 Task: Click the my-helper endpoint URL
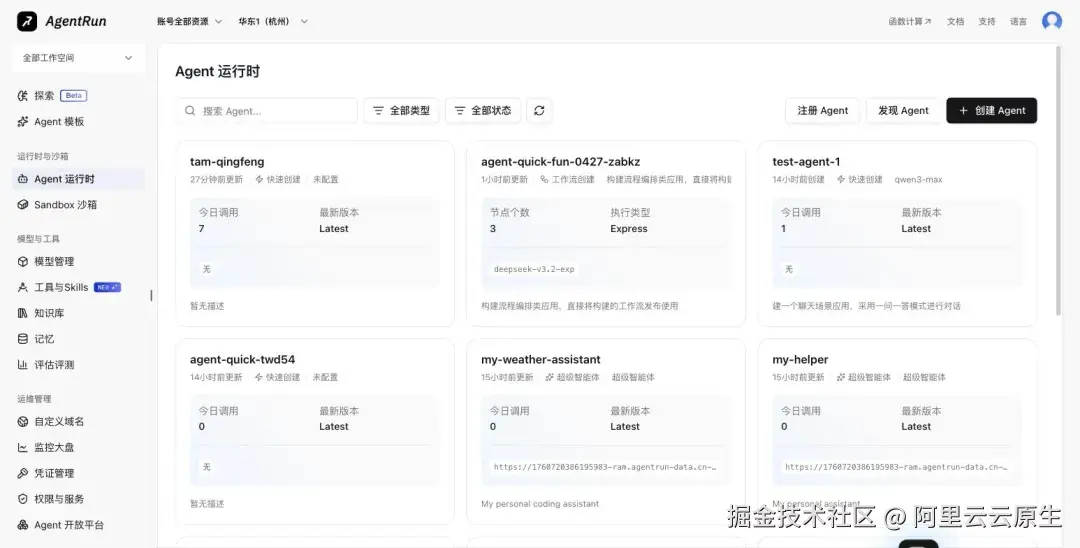click(x=896, y=467)
